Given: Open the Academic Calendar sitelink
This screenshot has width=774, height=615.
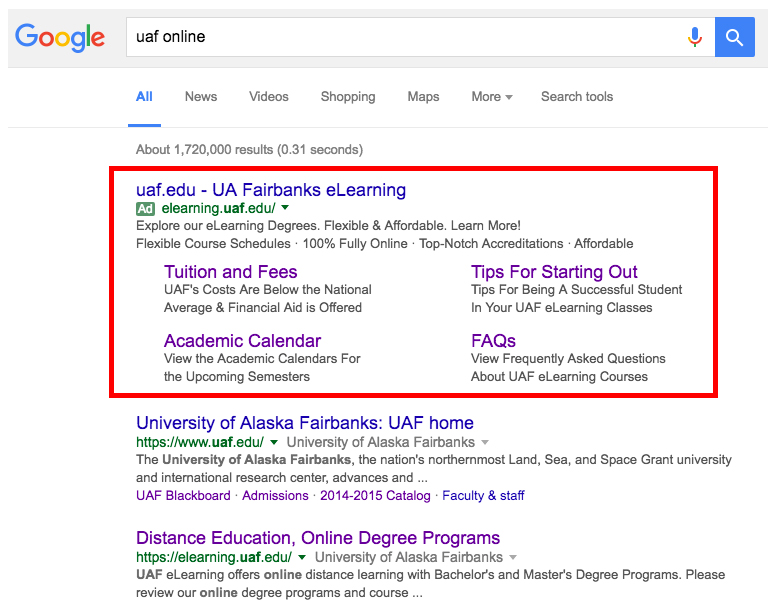Looking at the screenshot, I should point(242,341).
